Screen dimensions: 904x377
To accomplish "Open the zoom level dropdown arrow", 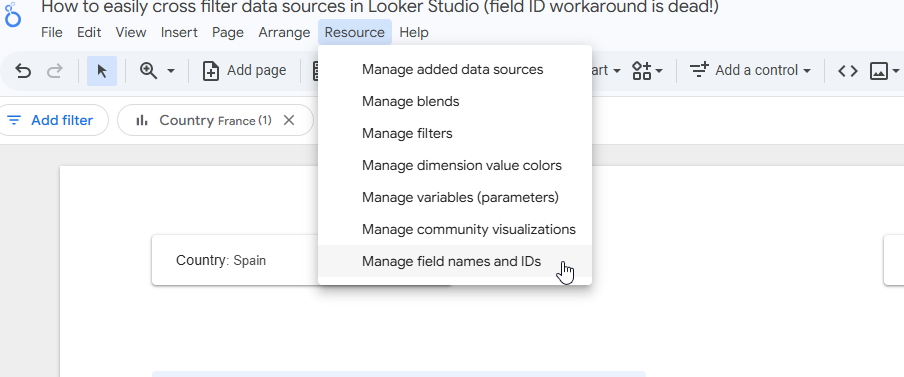I will point(171,71).
